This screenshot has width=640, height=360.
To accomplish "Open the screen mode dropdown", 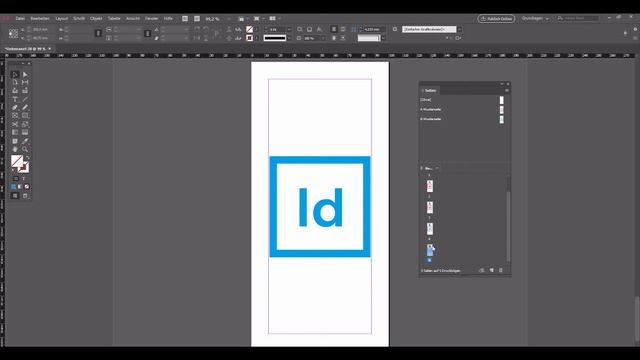I will (x=259, y=19).
